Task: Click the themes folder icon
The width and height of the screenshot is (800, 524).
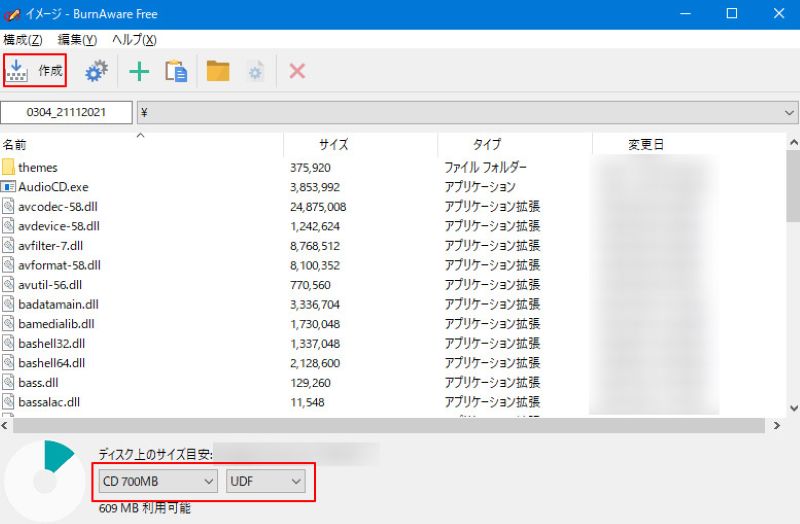Action: tap(8, 167)
